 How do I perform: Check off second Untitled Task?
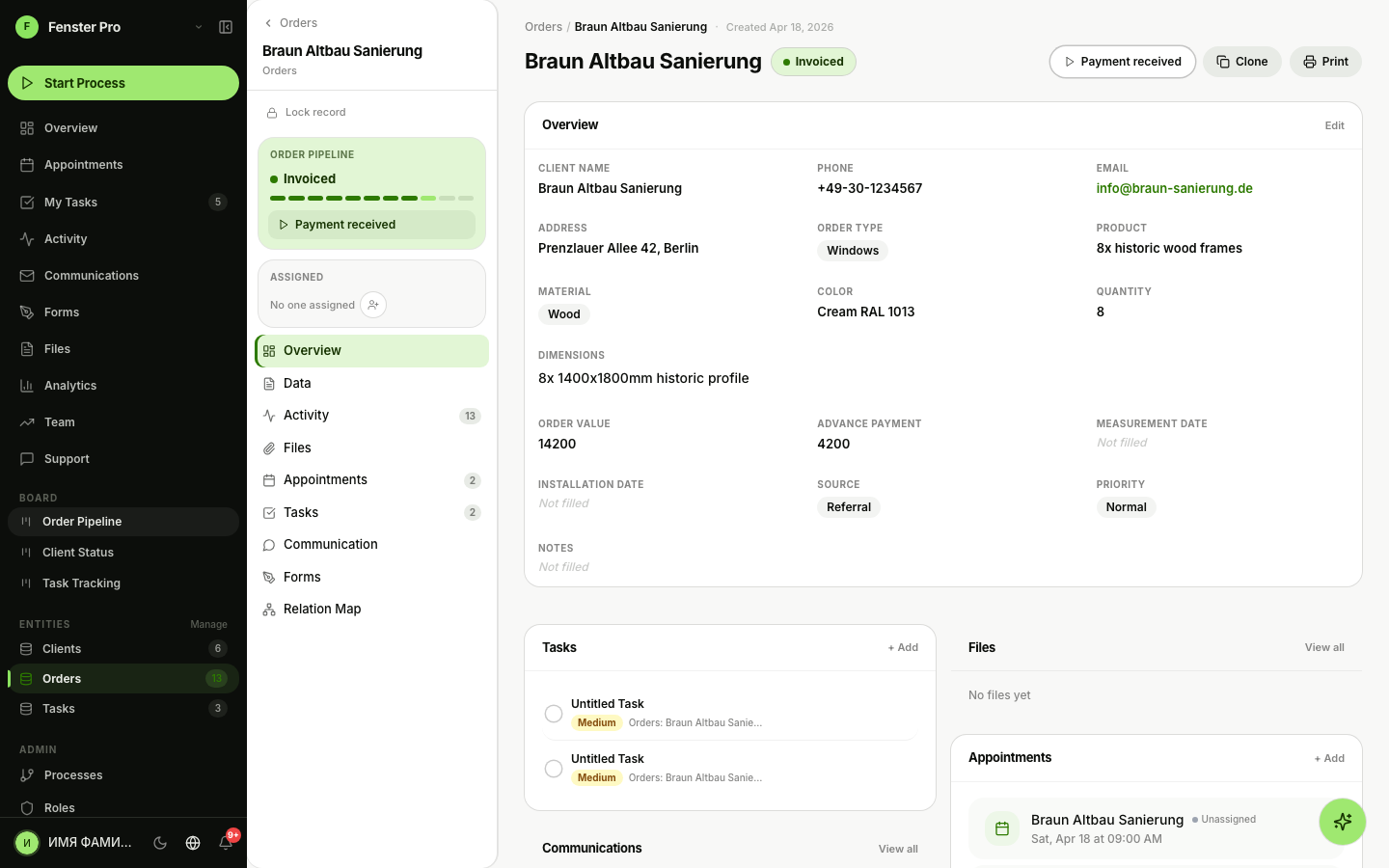(554, 769)
